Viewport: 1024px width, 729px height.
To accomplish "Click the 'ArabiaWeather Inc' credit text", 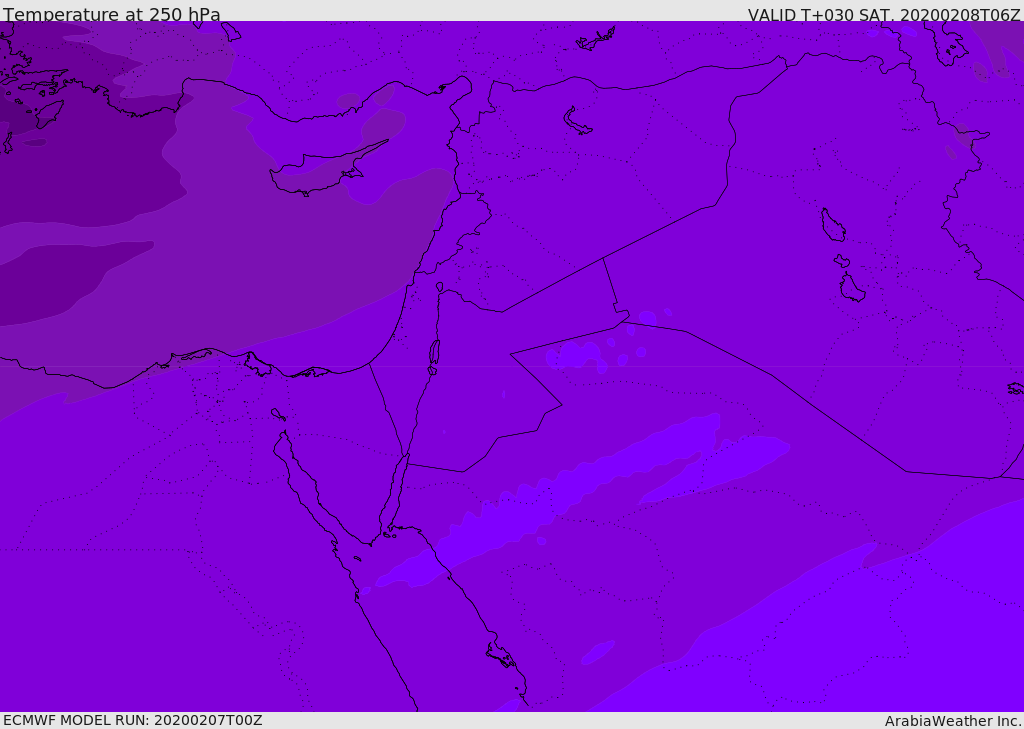I will click(953, 721).
